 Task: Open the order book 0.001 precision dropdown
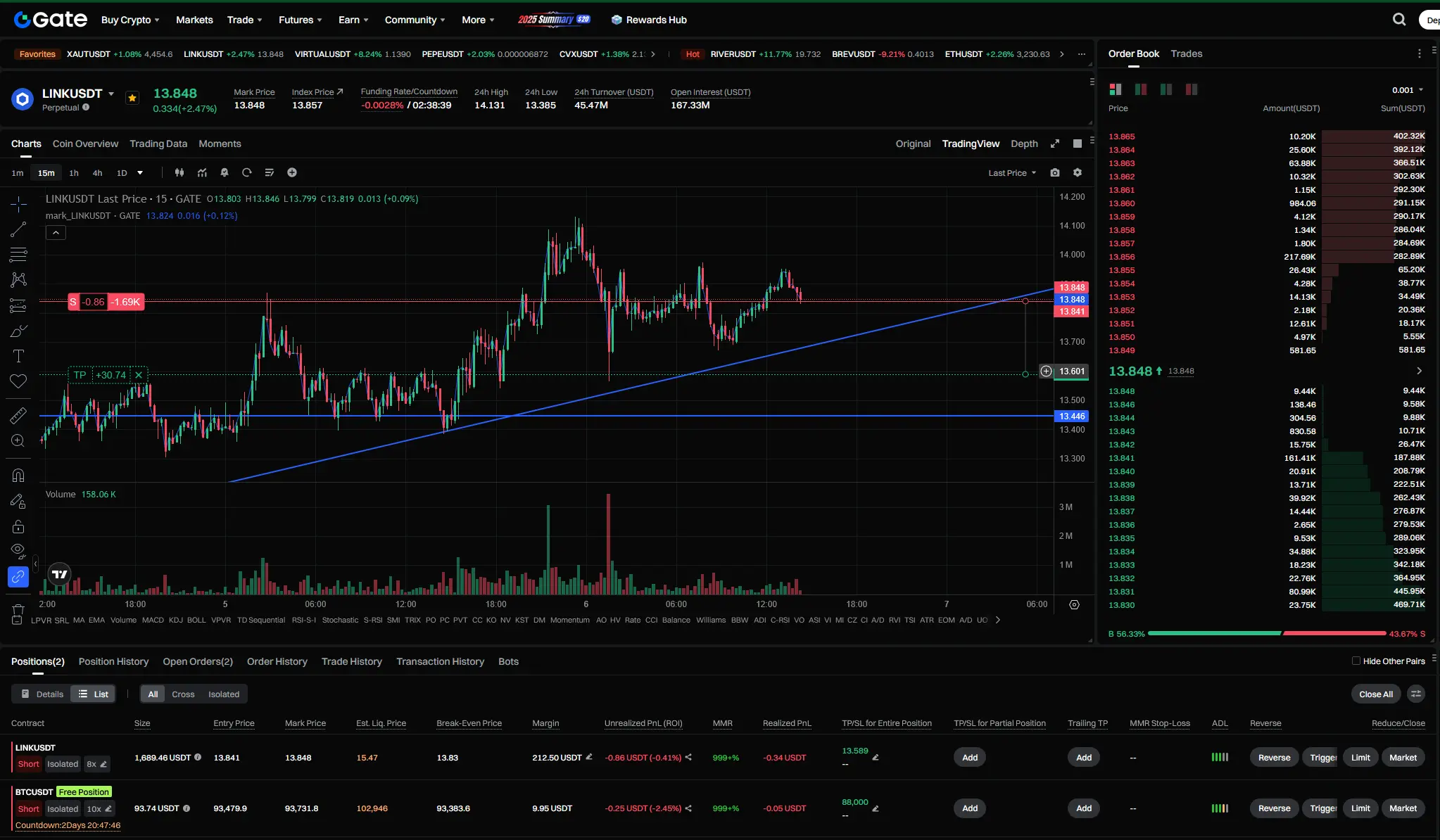[x=1408, y=90]
